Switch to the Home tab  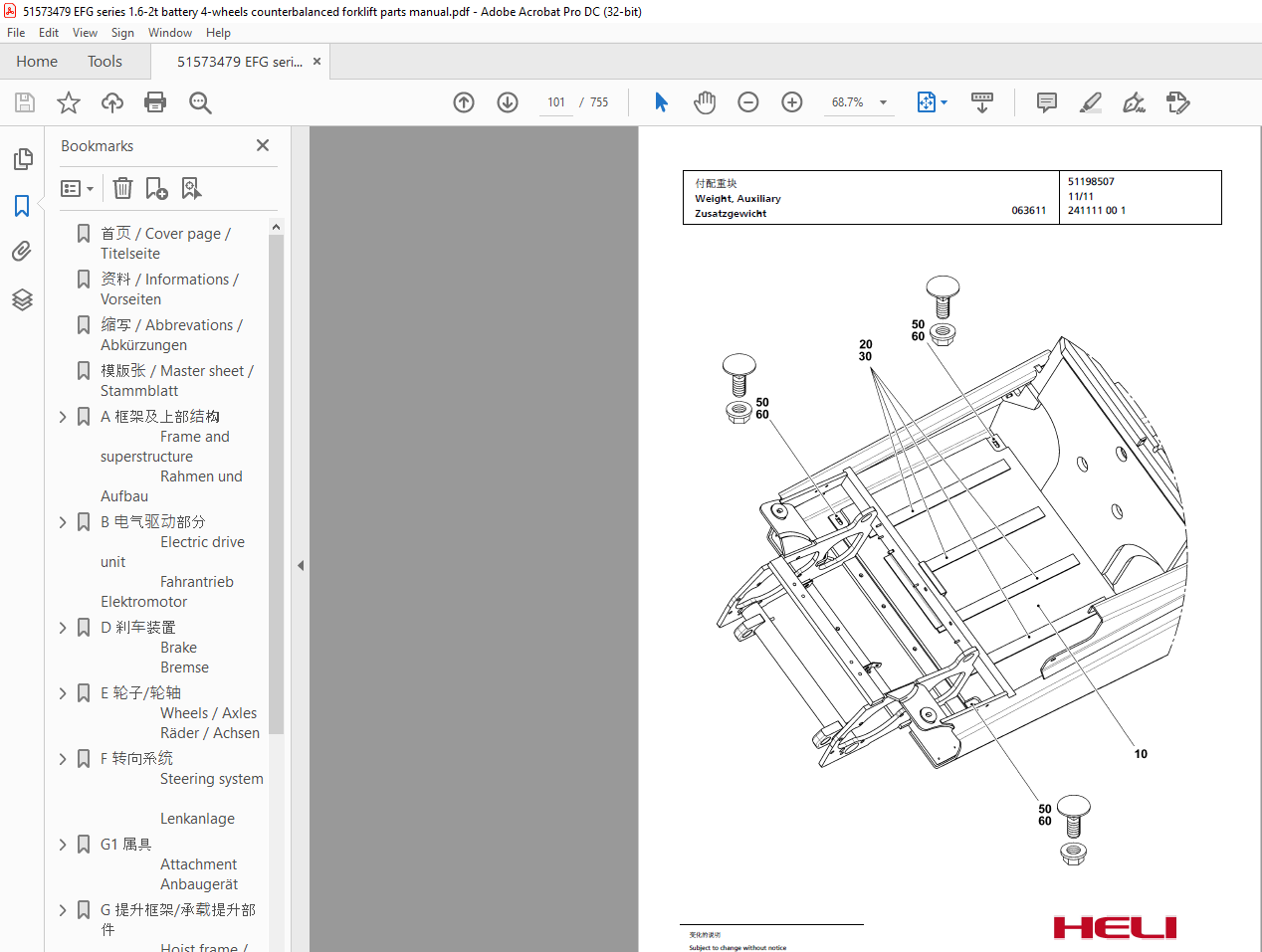point(37,62)
